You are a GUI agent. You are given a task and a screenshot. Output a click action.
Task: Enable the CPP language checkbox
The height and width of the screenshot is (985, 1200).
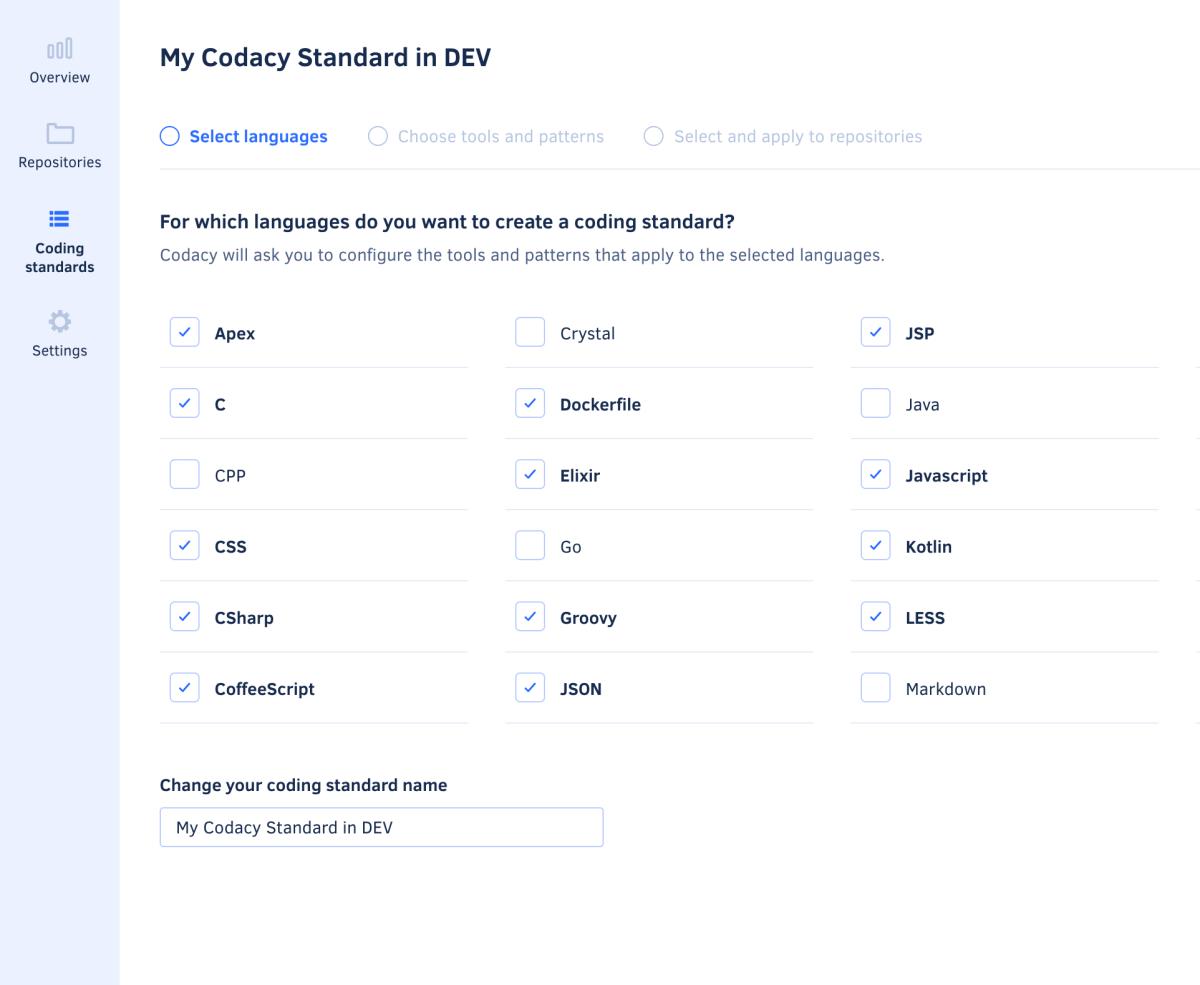click(x=184, y=473)
